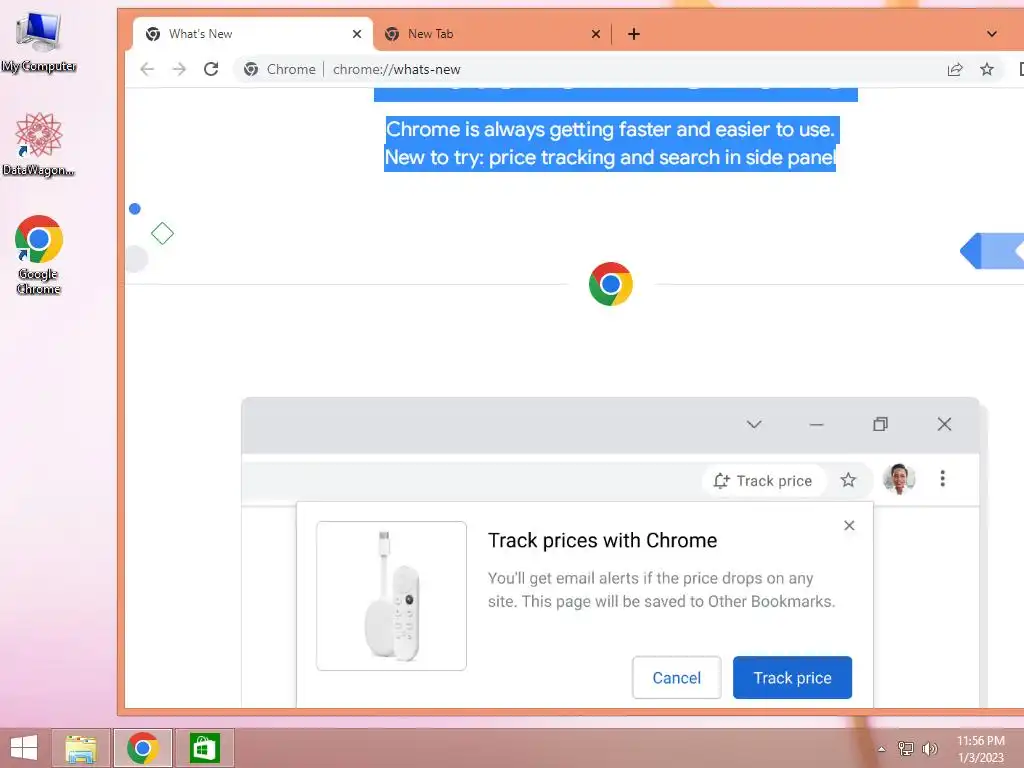Click the Cancel button in dialog
The width and height of the screenshot is (1024, 768).
[677, 678]
